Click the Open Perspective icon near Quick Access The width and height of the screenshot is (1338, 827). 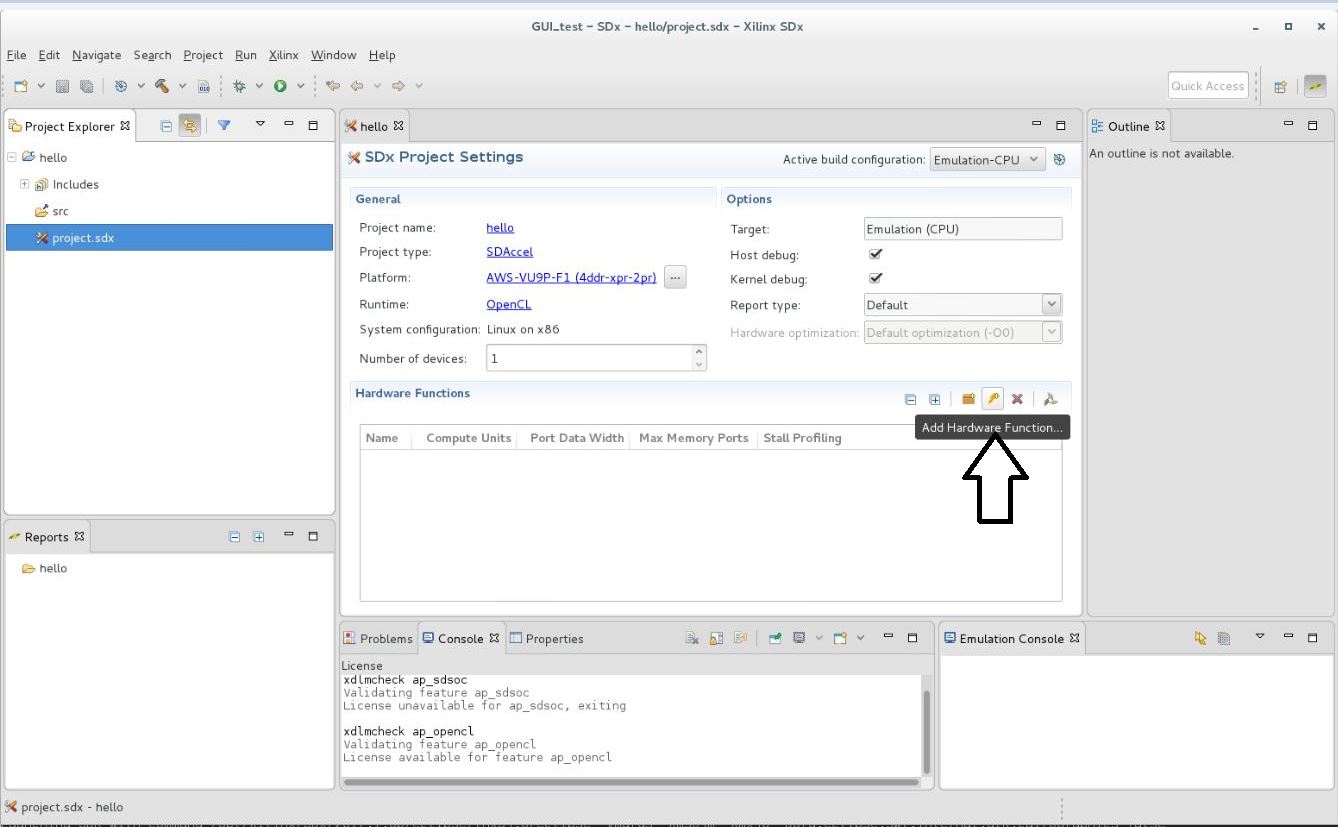[1280, 86]
